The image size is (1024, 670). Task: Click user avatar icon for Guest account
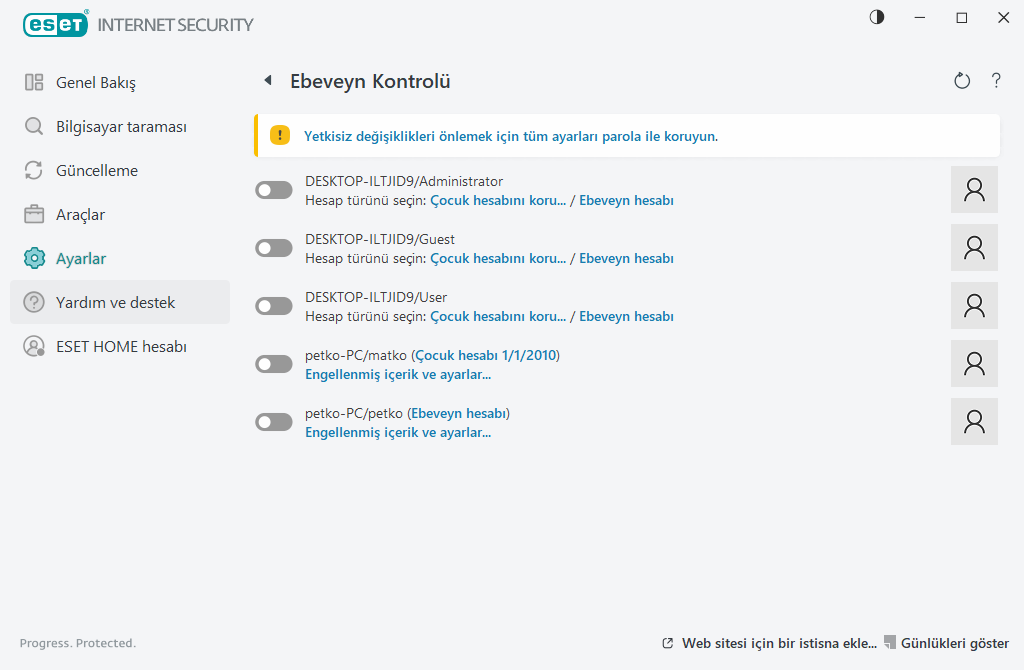(974, 247)
